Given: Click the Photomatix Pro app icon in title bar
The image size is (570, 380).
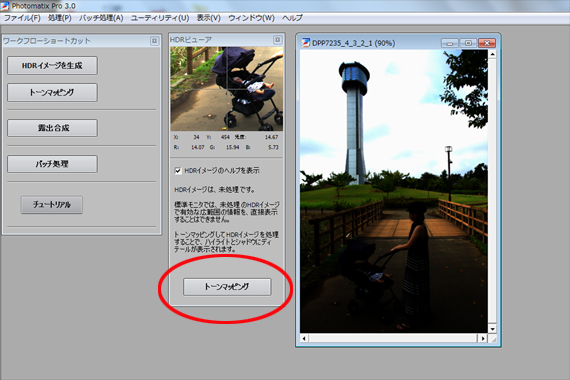Looking at the screenshot, I should click(5, 5).
